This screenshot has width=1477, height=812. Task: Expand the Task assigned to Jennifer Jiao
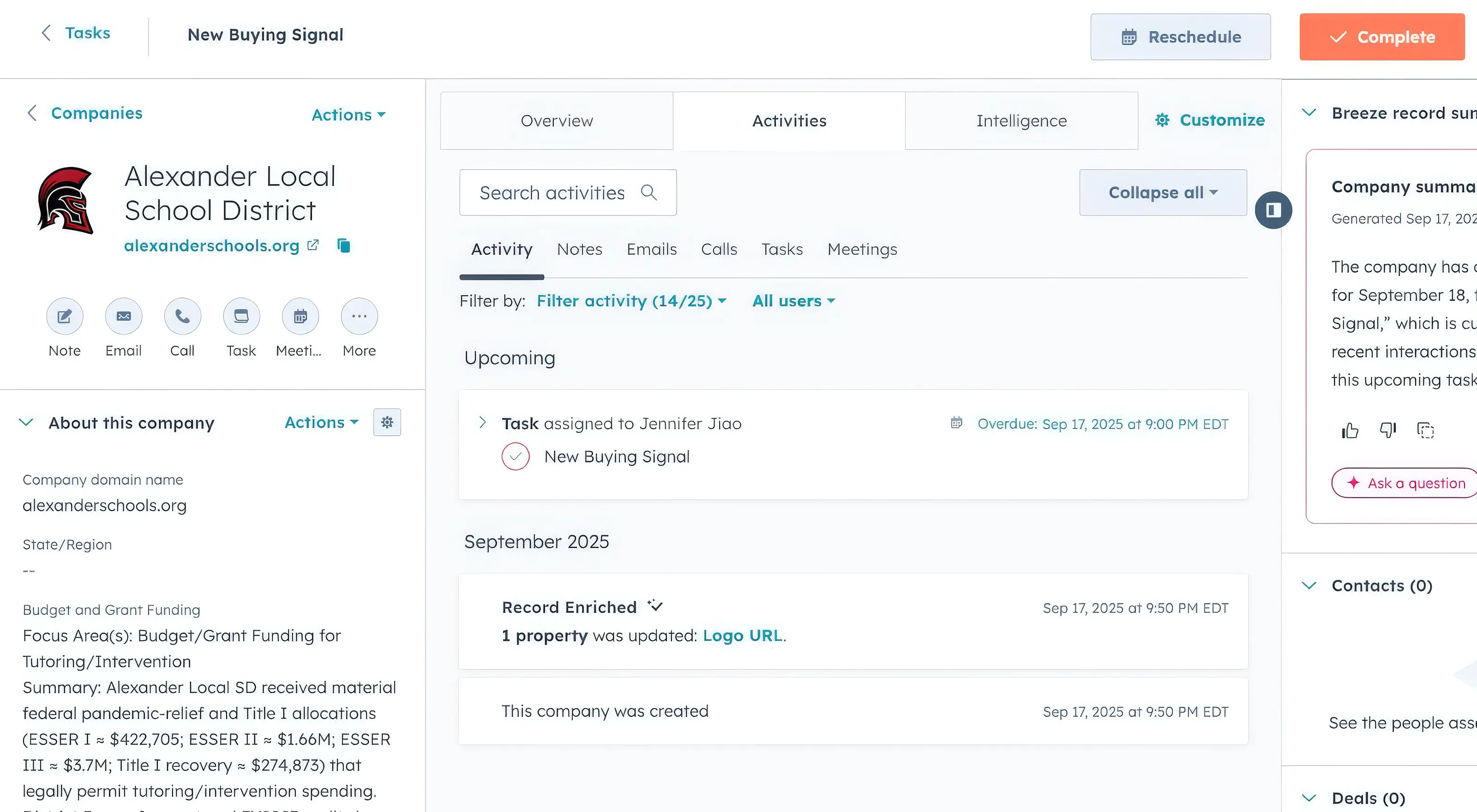point(482,423)
